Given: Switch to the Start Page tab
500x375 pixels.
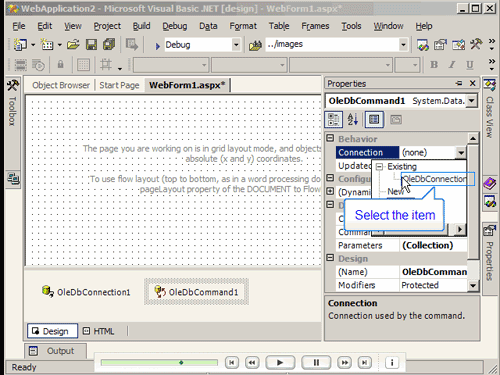Looking at the screenshot, I should (119, 85).
